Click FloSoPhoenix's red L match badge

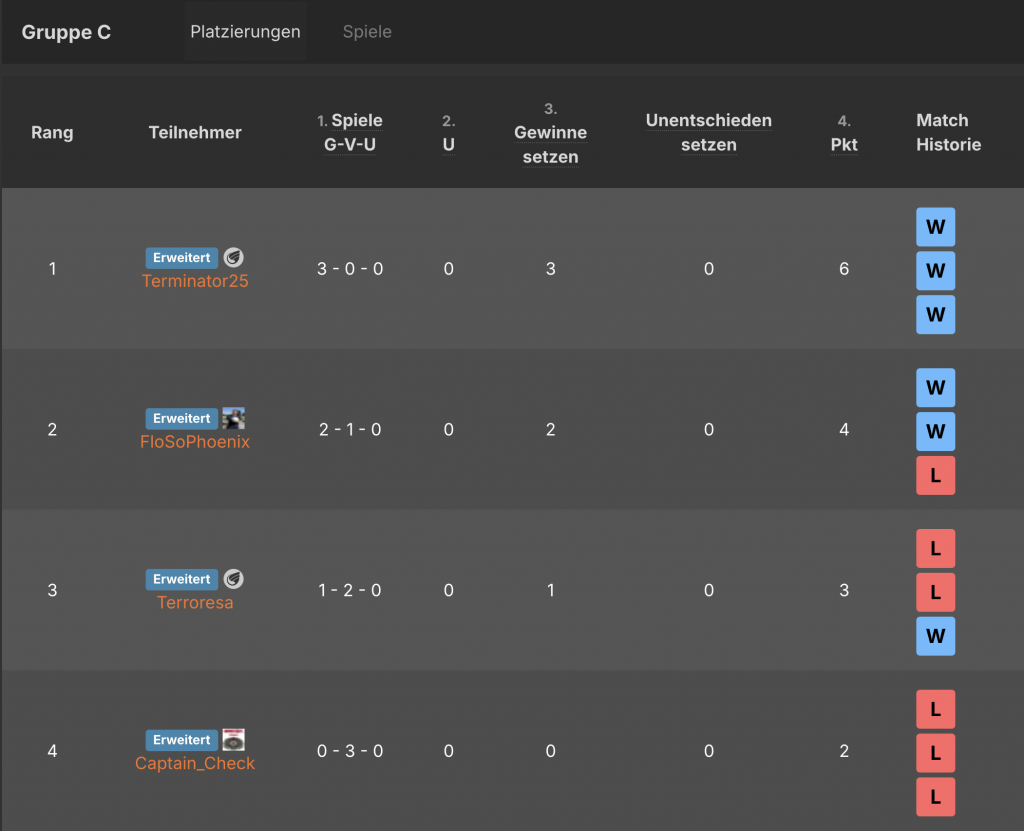935,476
